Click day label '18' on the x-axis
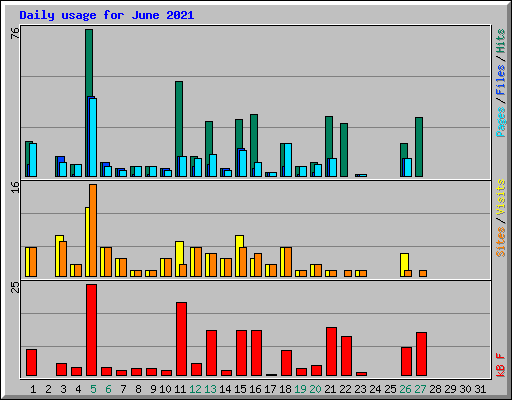 (x=285, y=389)
